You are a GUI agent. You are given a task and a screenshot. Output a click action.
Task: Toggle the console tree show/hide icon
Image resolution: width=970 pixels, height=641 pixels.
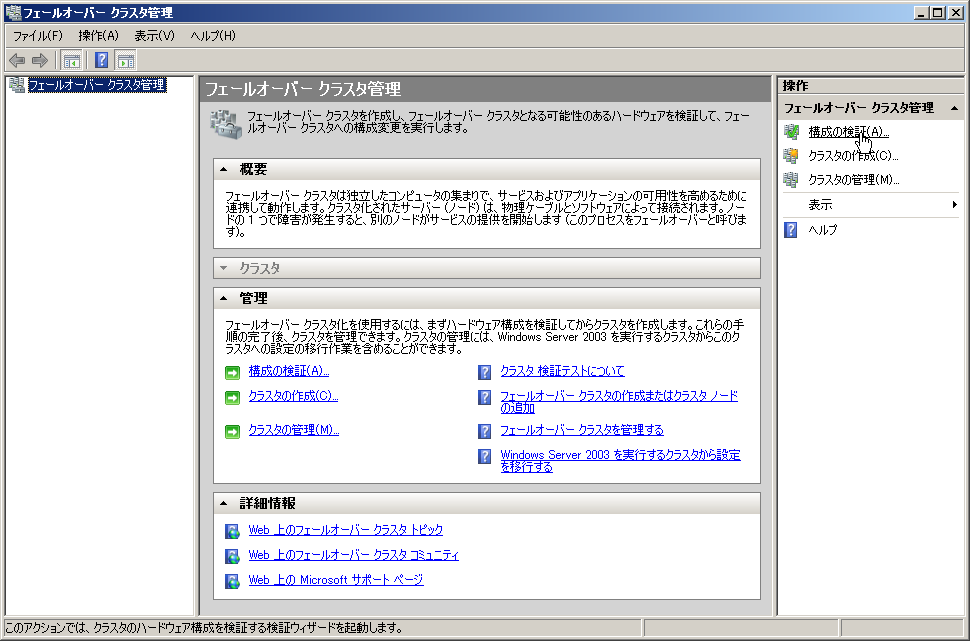(x=72, y=61)
